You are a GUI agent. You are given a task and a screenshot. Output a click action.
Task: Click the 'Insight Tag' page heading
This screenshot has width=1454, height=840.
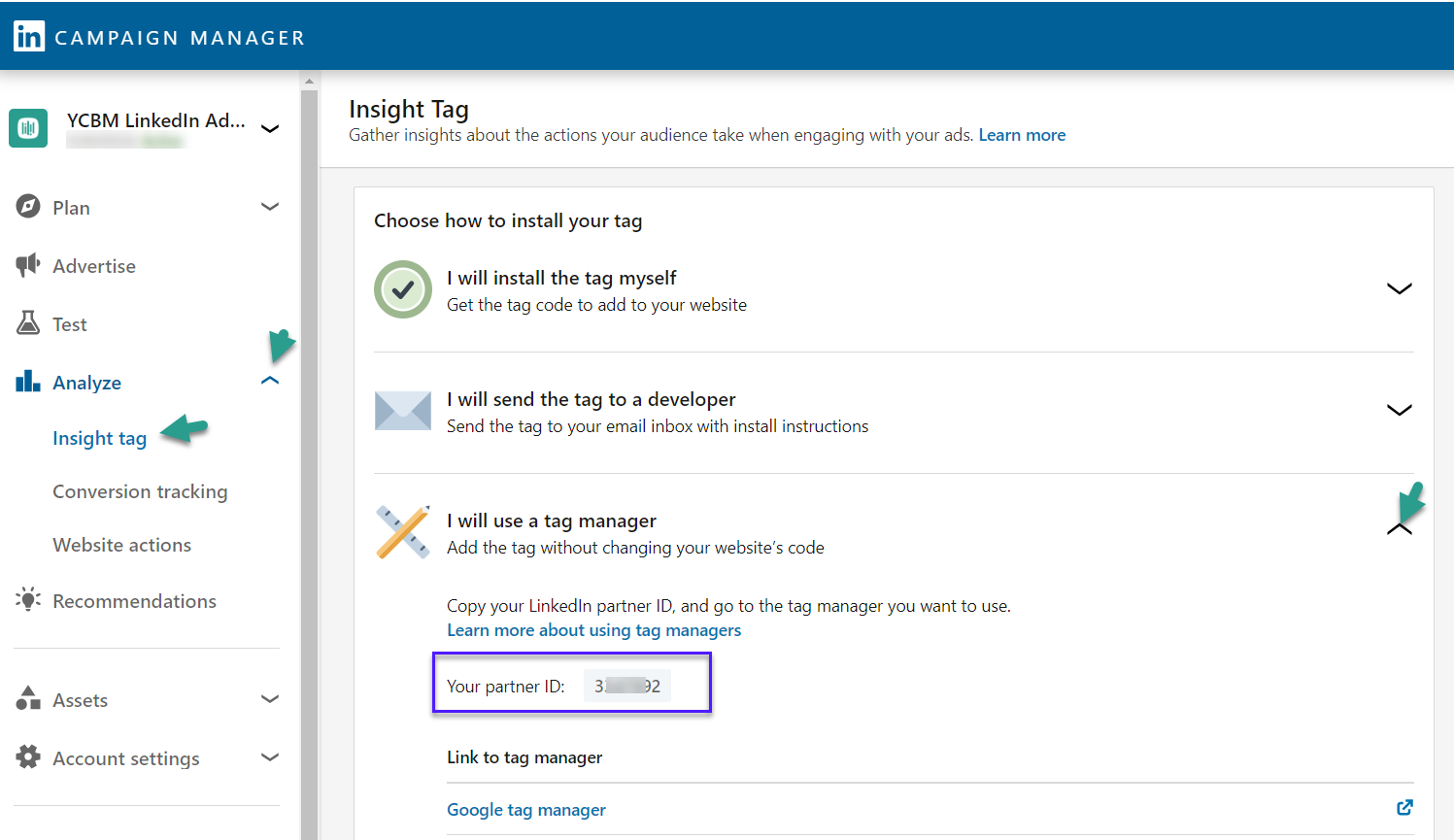(409, 109)
